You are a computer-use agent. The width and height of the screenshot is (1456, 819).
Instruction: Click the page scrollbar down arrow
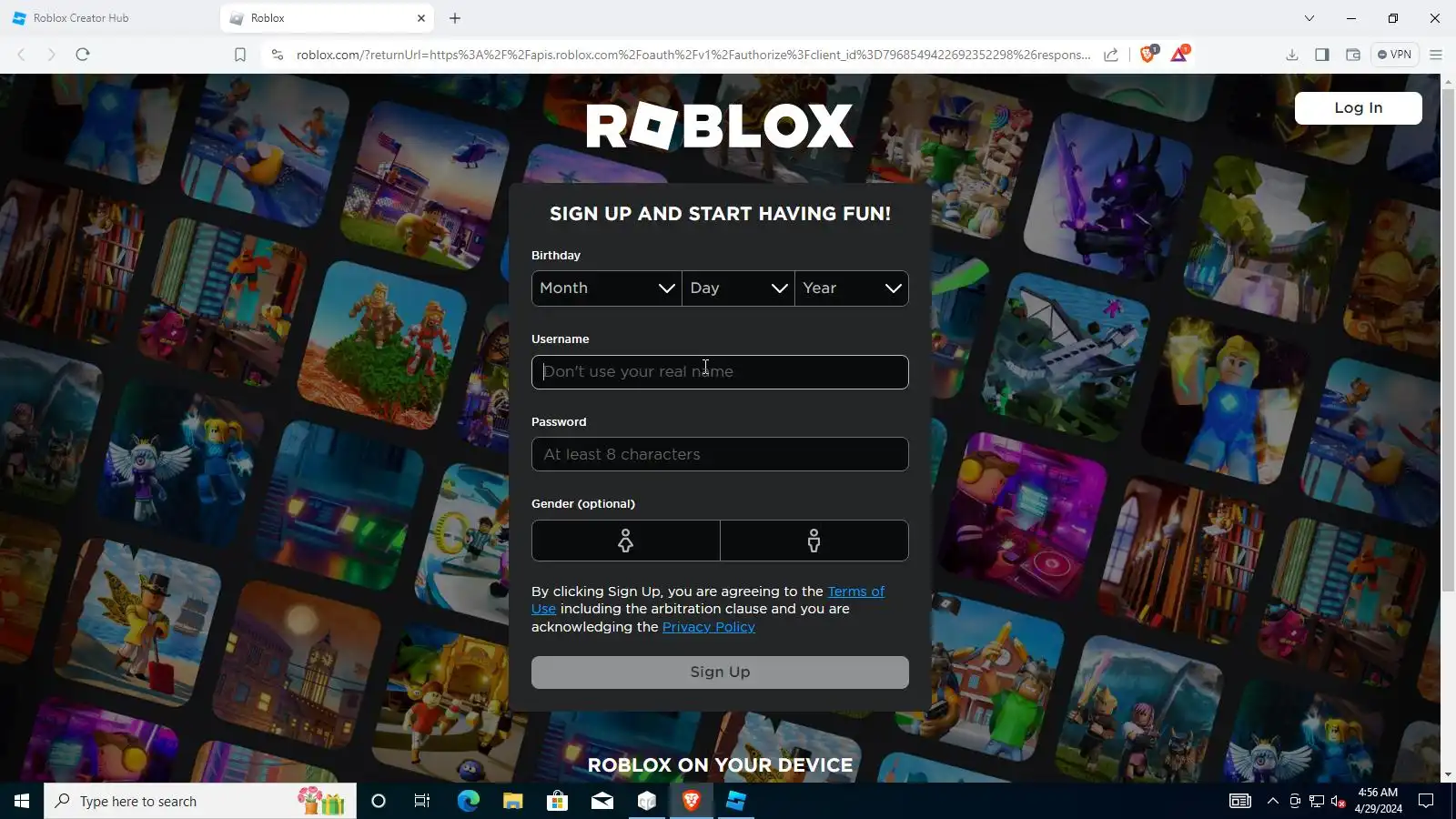1448,774
